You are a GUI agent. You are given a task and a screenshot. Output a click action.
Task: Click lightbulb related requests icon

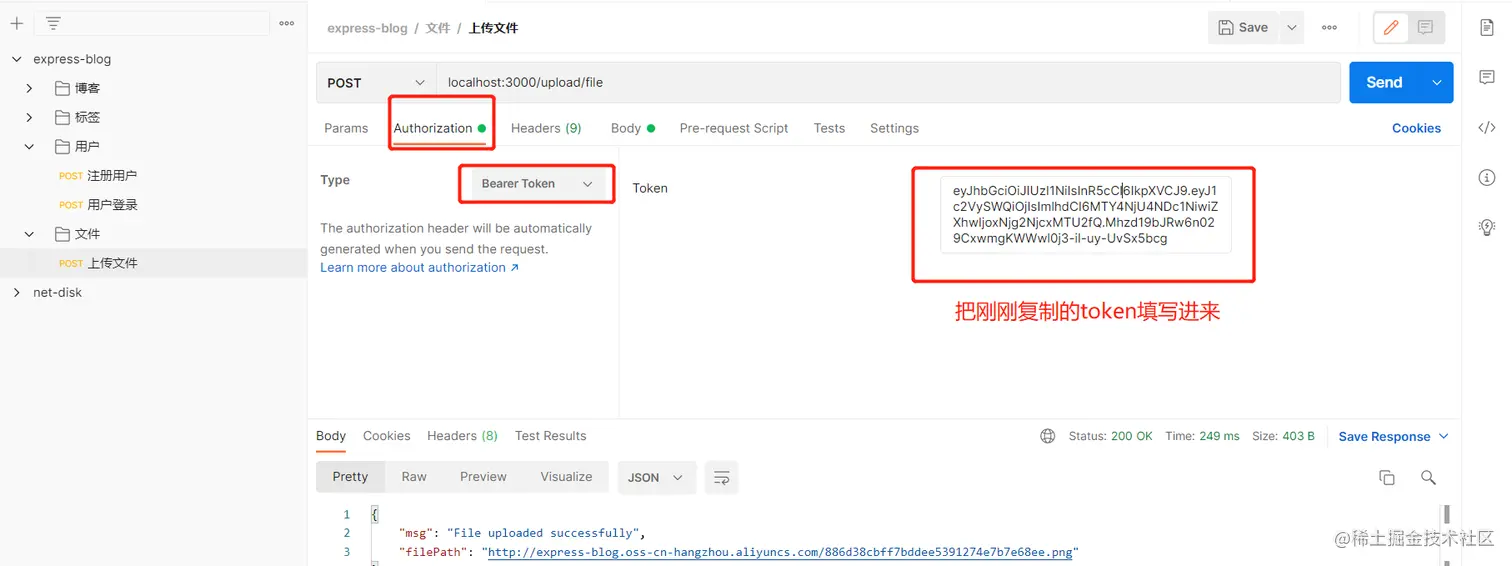(1487, 227)
